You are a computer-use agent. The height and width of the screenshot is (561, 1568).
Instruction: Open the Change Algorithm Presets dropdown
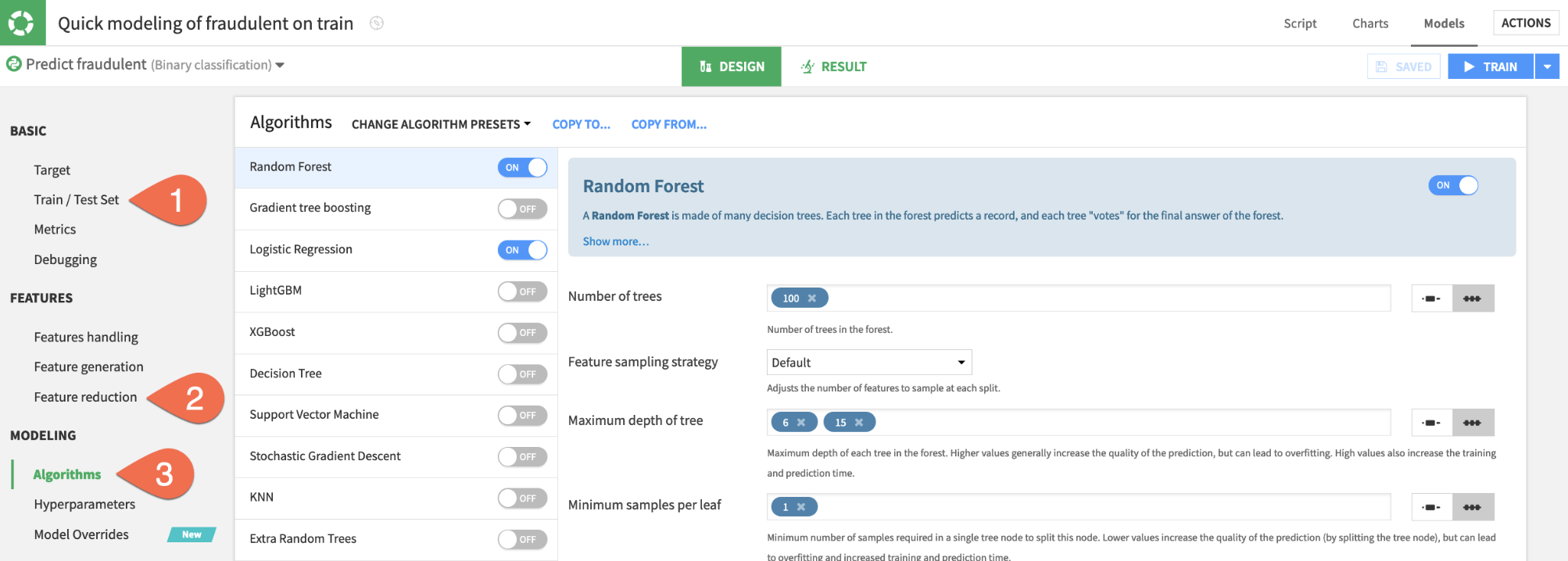pos(441,124)
